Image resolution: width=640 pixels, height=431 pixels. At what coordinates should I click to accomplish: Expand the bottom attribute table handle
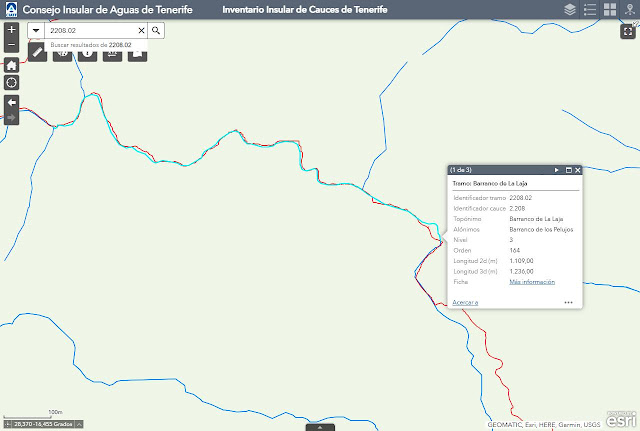point(320,427)
